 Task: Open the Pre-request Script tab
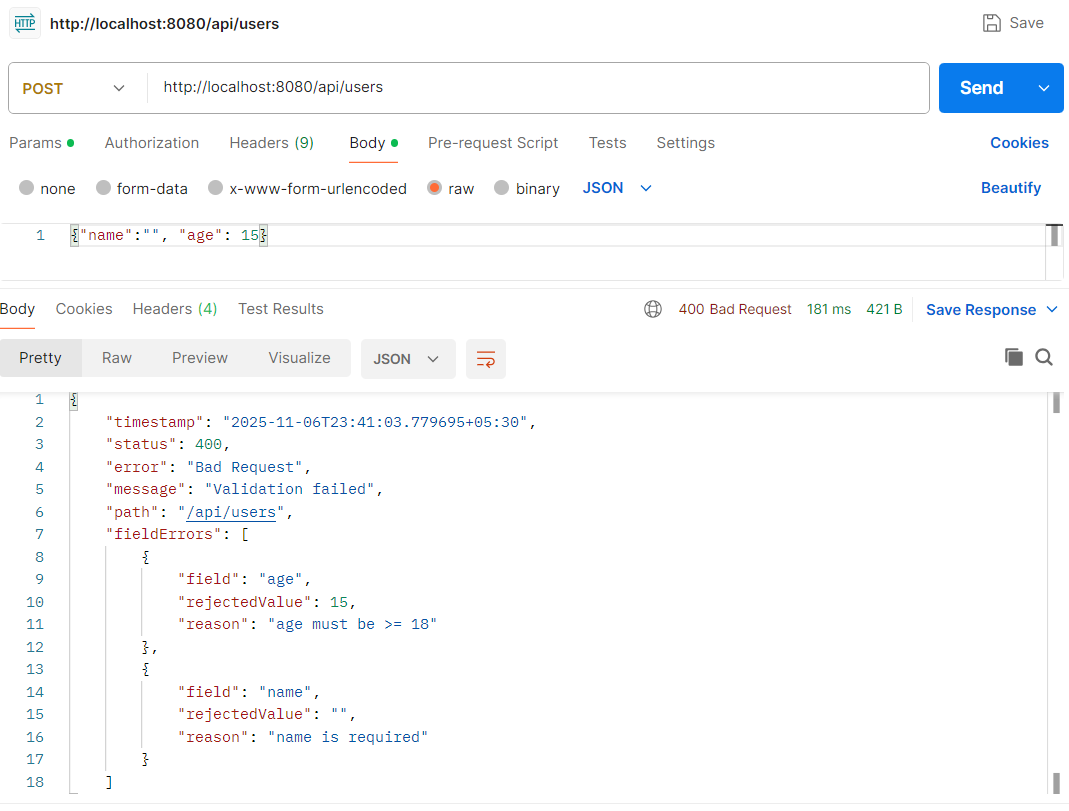click(x=493, y=143)
